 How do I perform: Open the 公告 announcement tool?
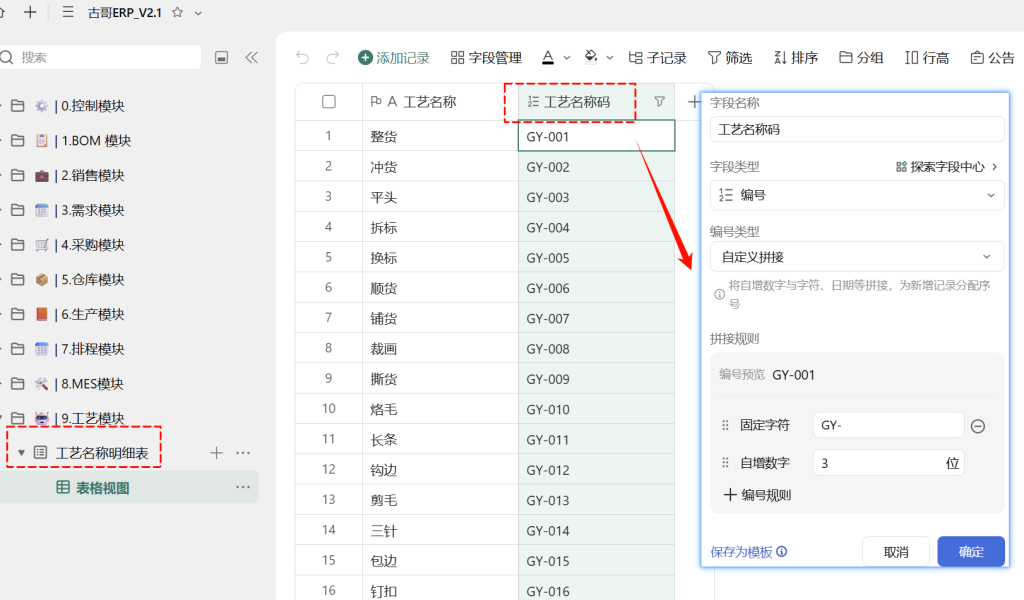992,58
